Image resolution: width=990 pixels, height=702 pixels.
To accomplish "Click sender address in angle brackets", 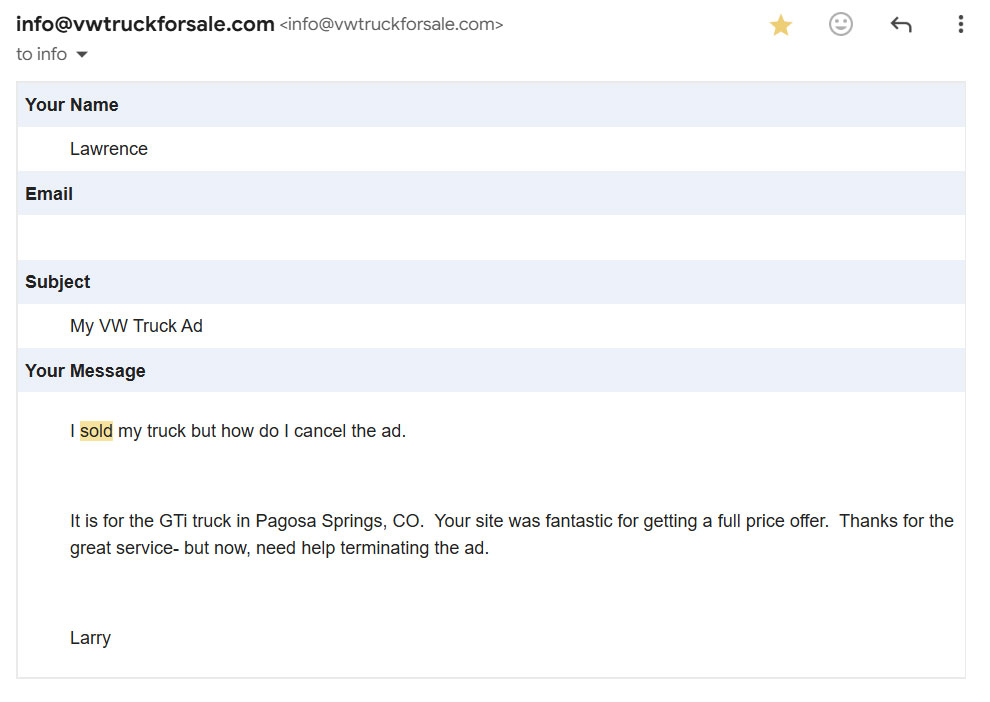I will click(x=391, y=25).
